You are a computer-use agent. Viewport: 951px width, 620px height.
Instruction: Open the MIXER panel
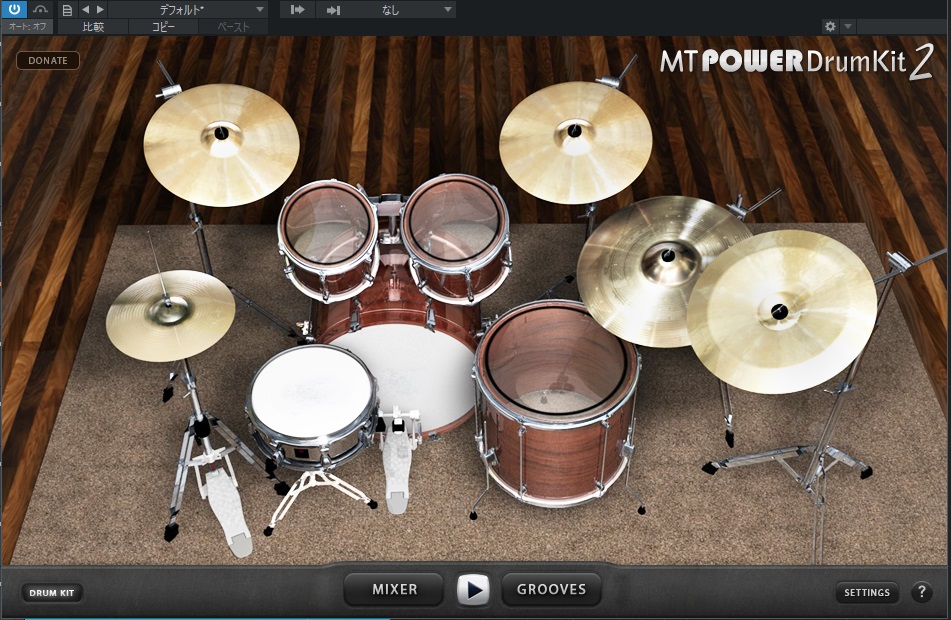click(x=394, y=589)
